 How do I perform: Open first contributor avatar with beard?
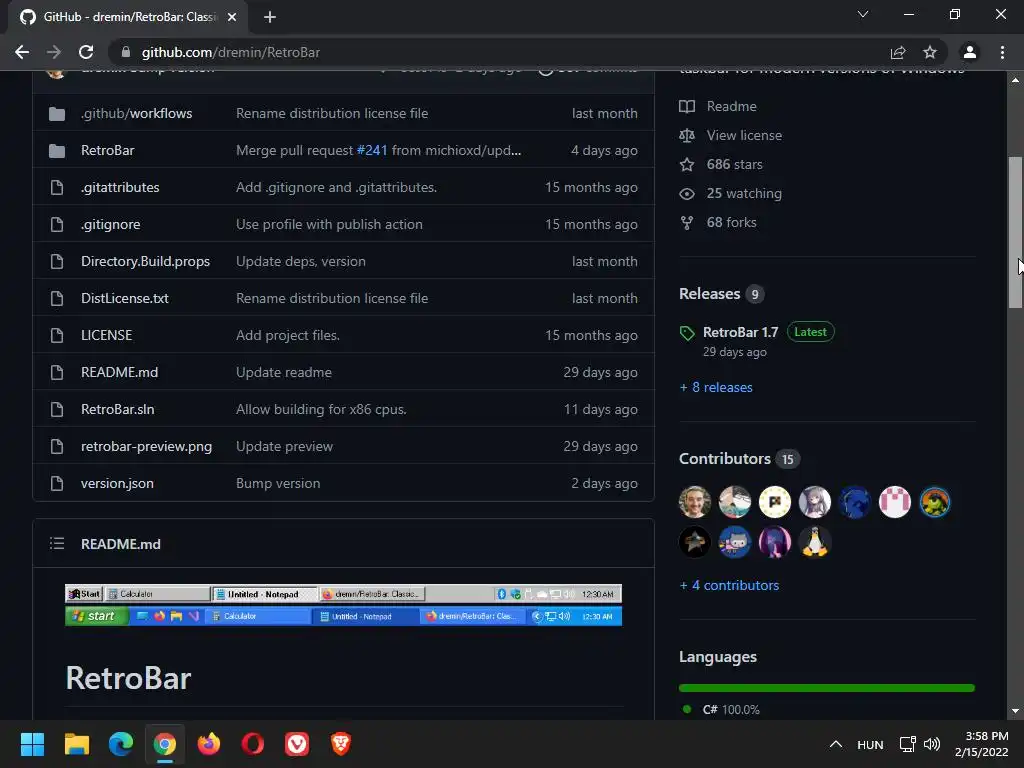[x=695, y=502]
